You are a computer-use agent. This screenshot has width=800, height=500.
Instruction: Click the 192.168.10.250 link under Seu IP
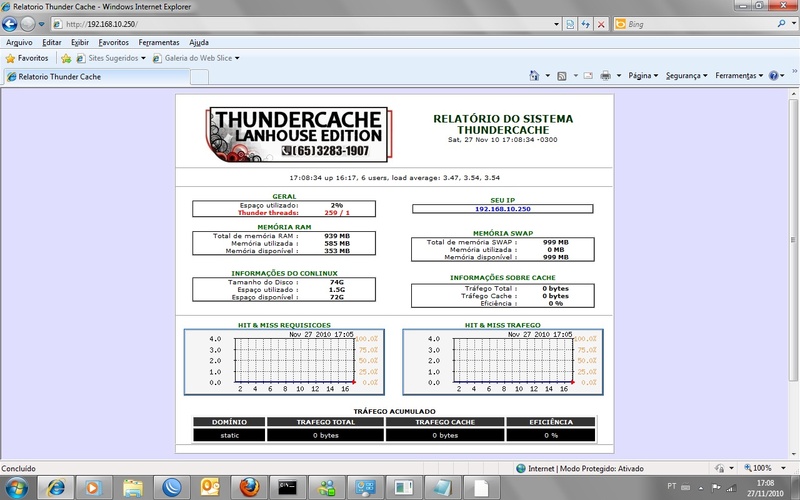coord(503,209)
